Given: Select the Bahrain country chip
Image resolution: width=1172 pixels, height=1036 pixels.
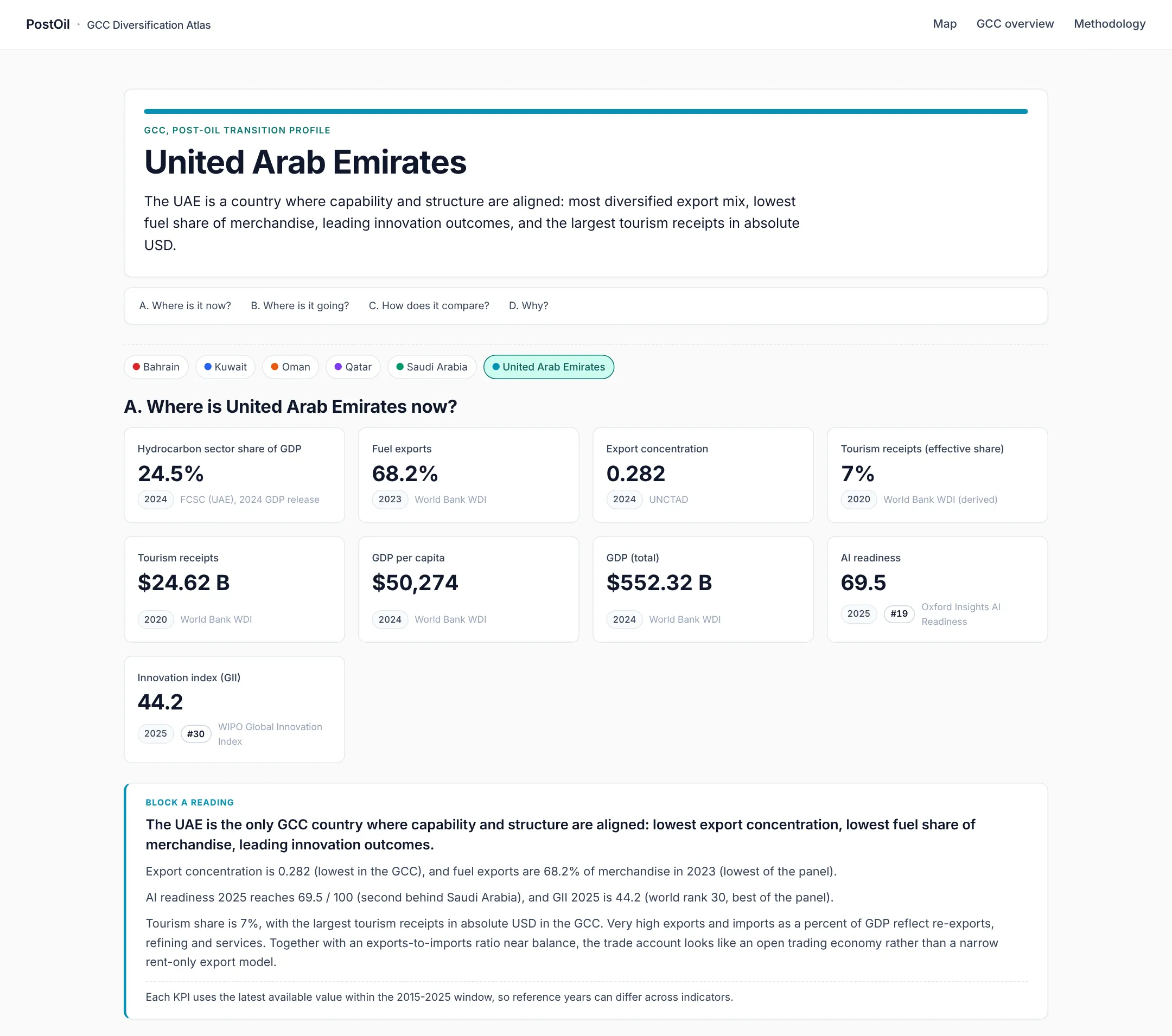Looking at the screenshot, I should coord(156,367).
